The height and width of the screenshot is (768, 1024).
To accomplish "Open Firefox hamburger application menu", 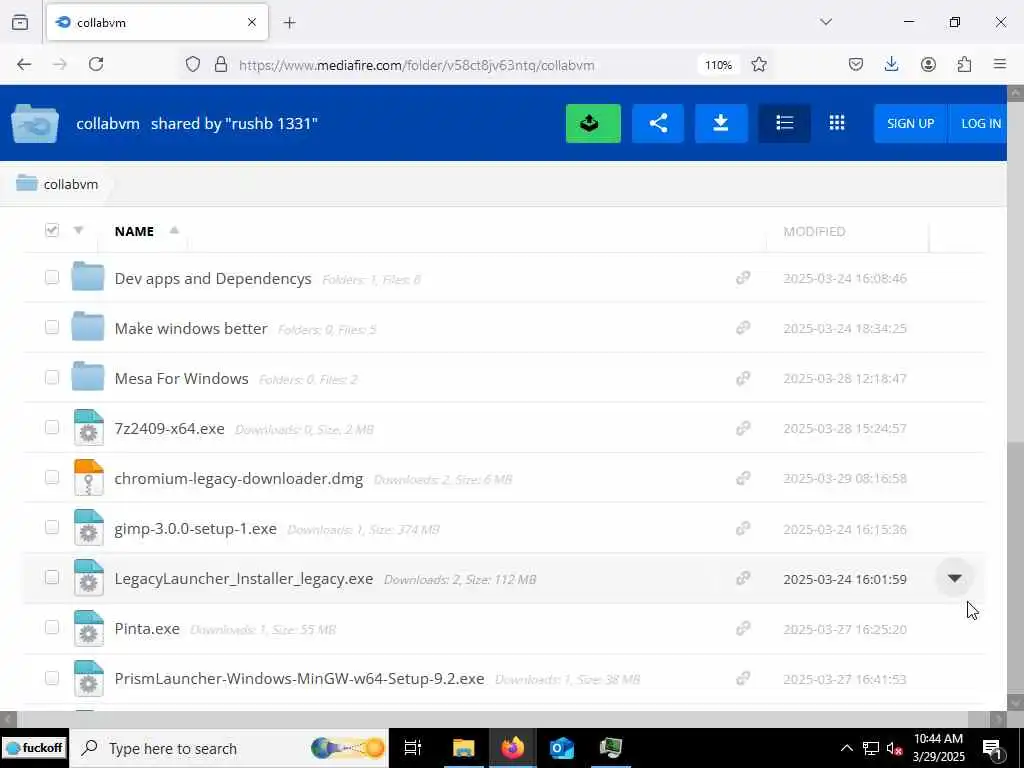I will pos(1000,64).
